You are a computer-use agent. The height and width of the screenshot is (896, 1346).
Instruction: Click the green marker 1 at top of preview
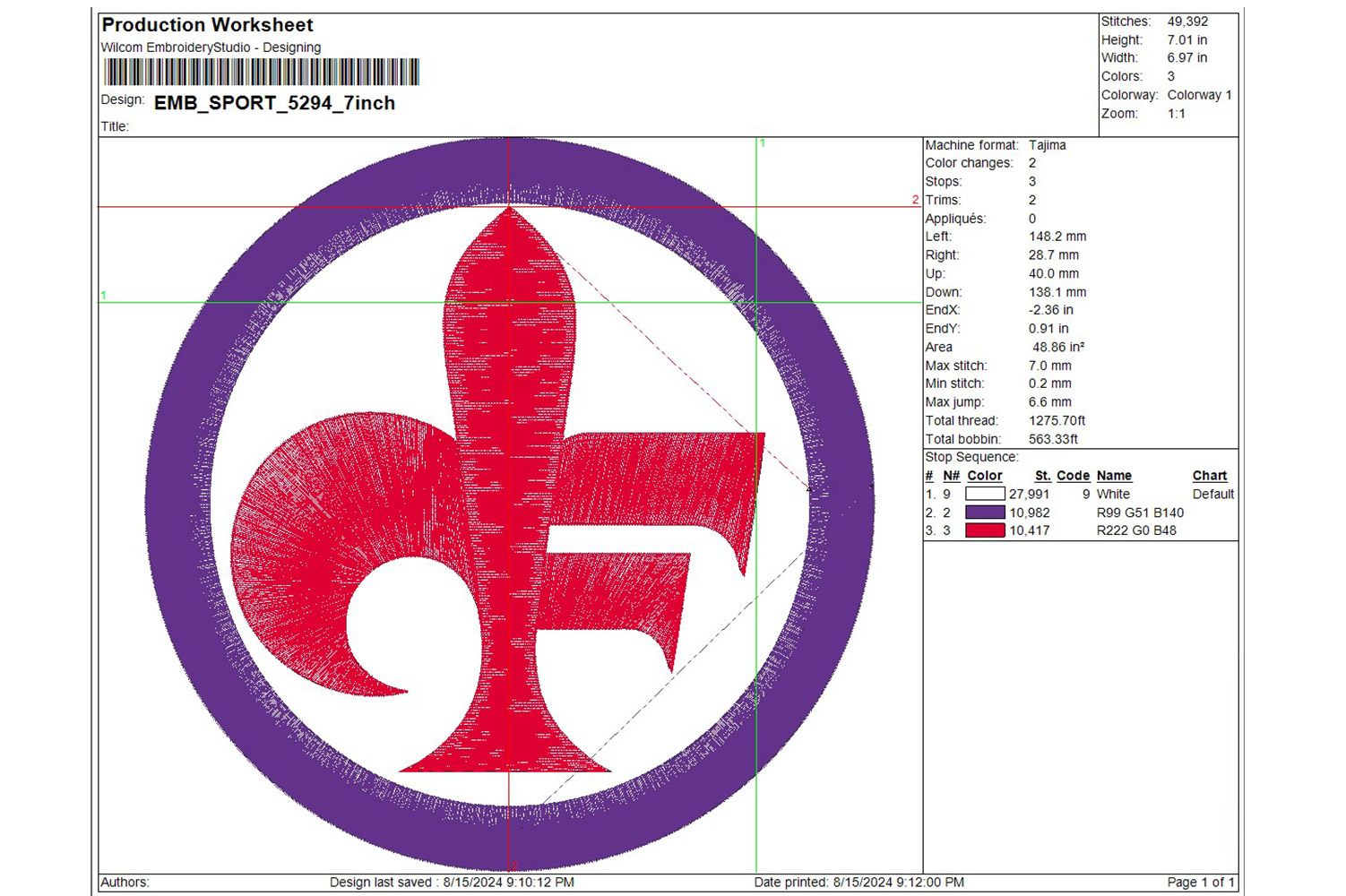click(763, 143)
